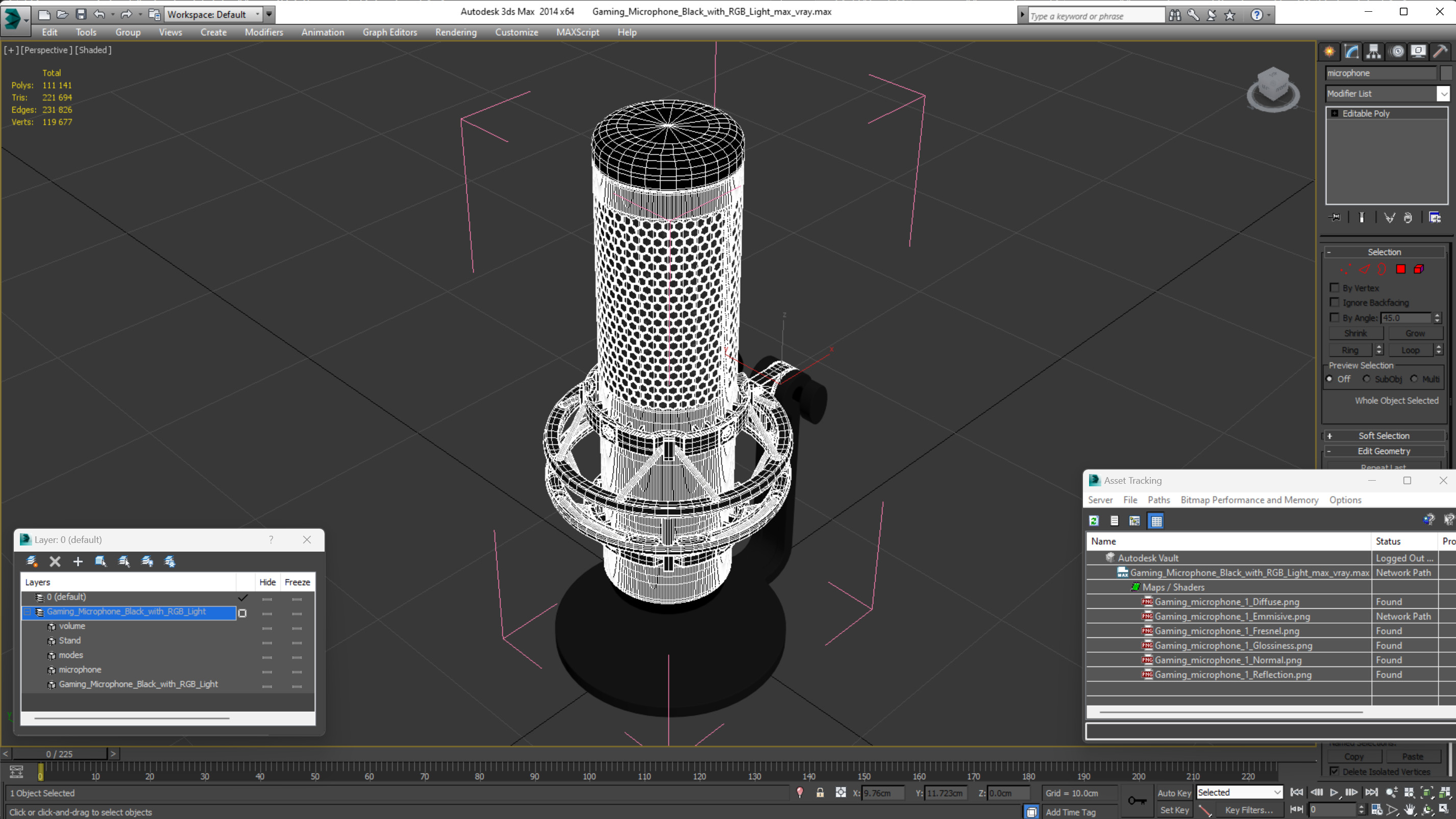Open the Create command panel tab
The width and height of the screenshot is (1456, 819).
pos(1329,52)
